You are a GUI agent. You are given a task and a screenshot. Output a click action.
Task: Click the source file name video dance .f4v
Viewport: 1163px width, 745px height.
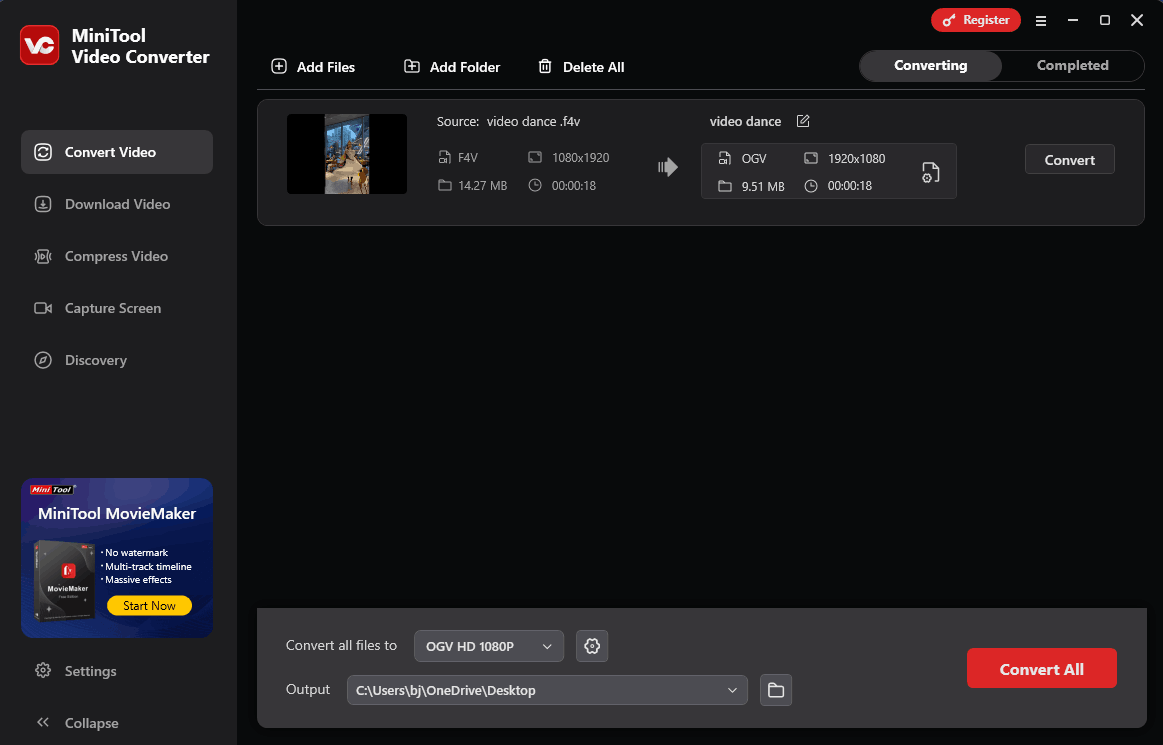tap(533, 121)
